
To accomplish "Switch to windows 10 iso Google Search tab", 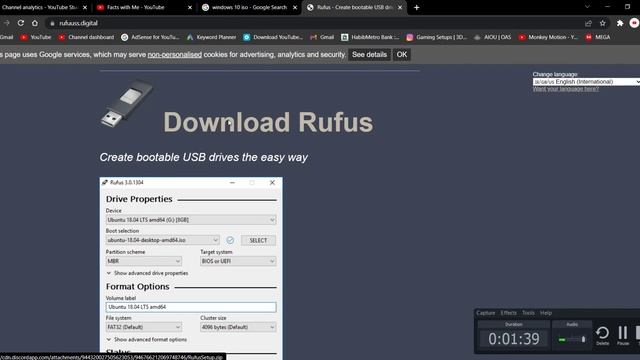I will tap(249, 7).
